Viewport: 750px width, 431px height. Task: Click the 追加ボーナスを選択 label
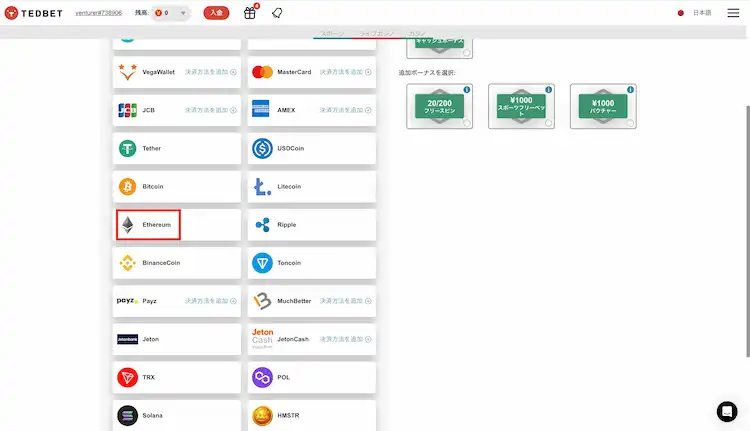pyautogui.click(x=427, y=73)
